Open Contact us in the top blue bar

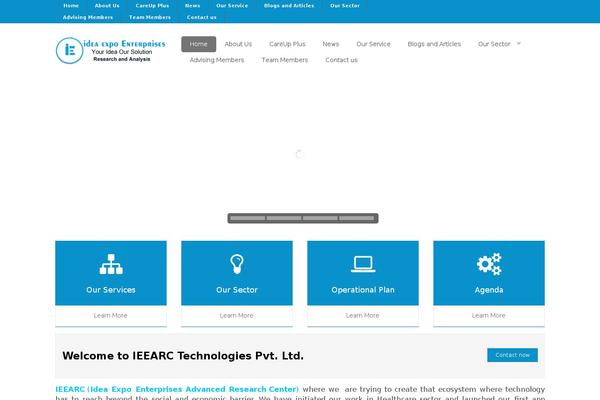(x=202, y=17)
